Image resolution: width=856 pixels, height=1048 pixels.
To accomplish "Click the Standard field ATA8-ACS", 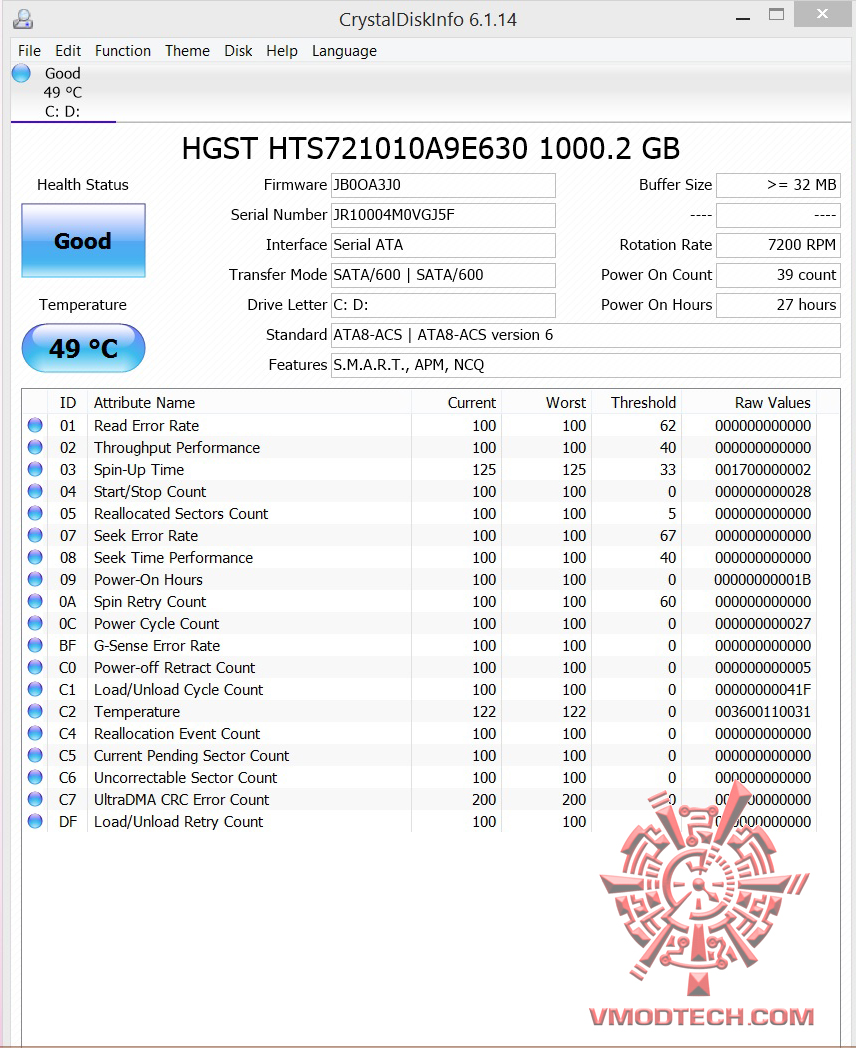I will [585, 335].
